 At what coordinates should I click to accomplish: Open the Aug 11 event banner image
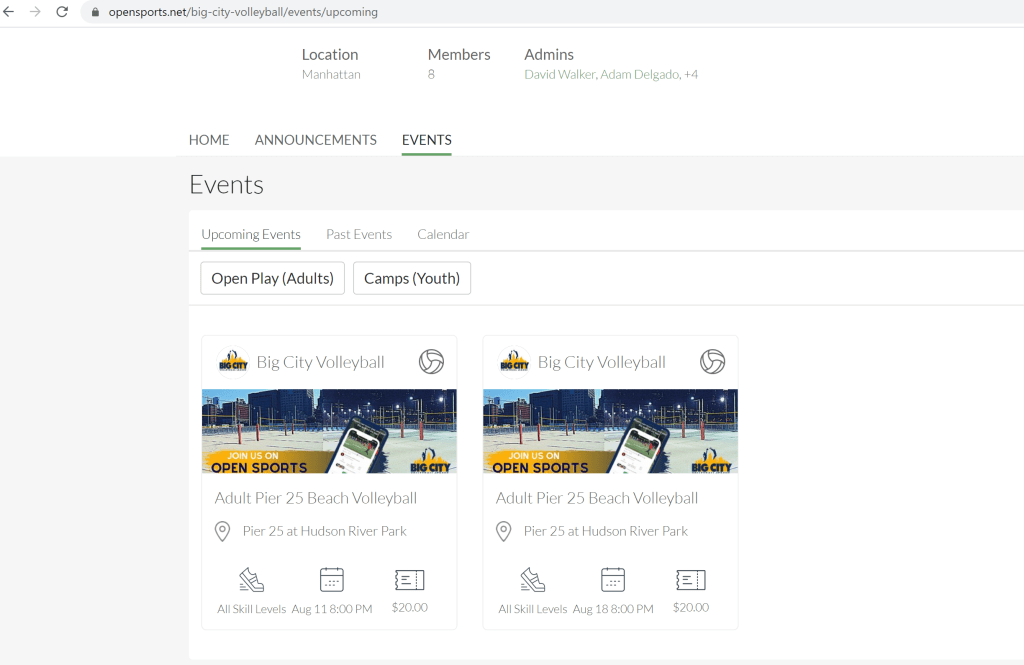329,431
